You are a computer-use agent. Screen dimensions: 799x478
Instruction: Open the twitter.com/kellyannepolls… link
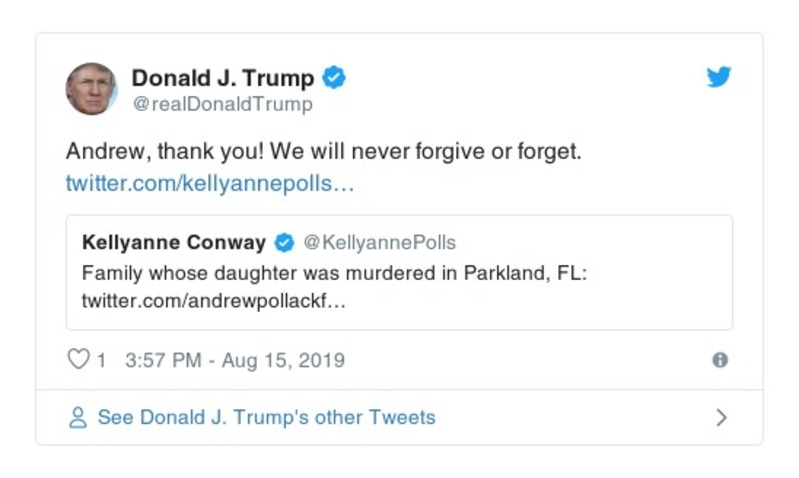[x=210, y=184]
